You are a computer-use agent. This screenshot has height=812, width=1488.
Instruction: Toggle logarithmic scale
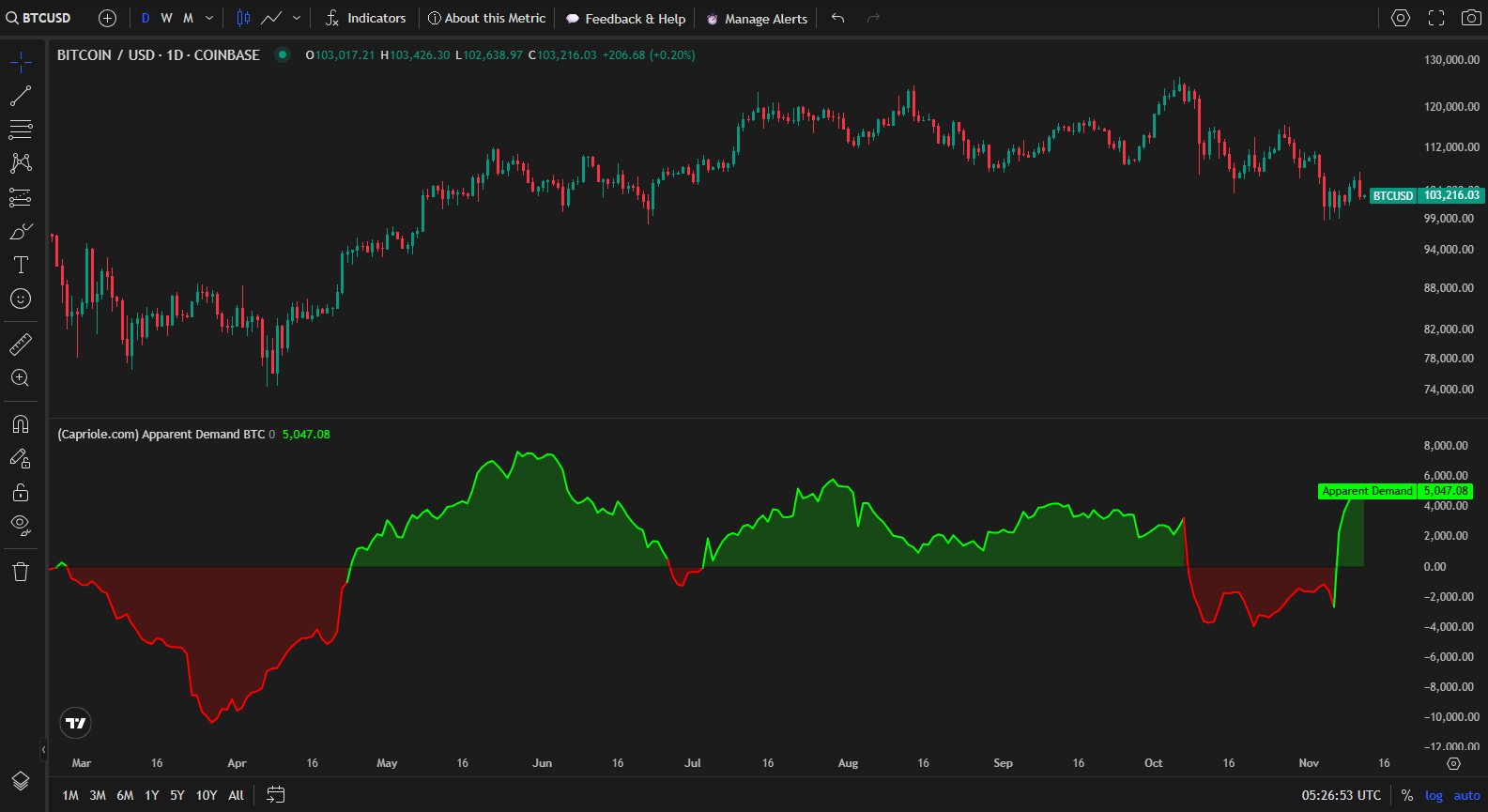point(1434,795)
